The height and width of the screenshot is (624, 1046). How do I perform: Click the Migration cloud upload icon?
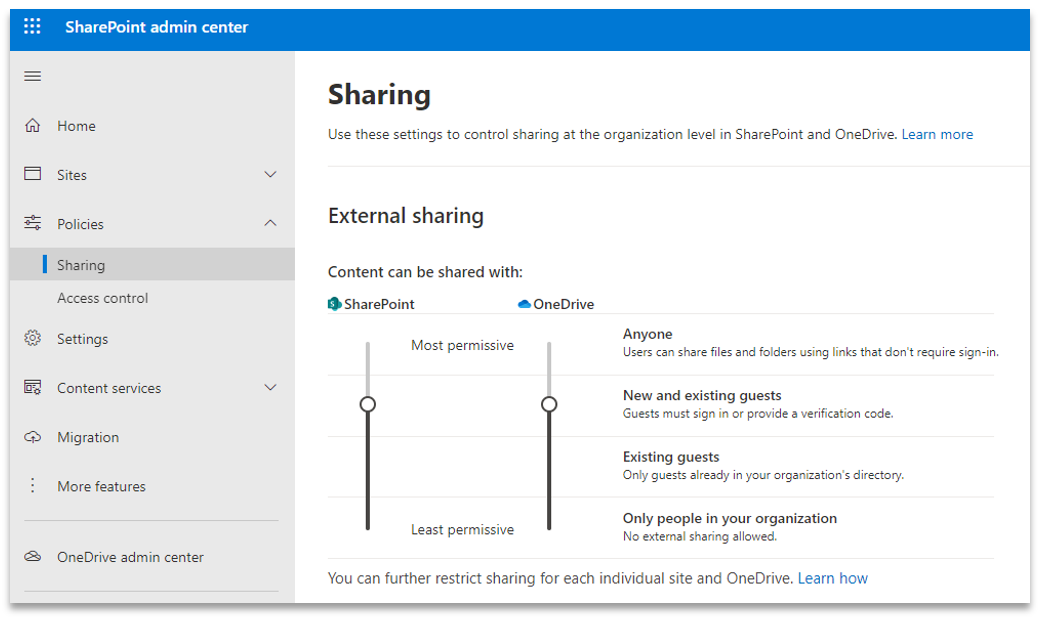coord(33,437)
